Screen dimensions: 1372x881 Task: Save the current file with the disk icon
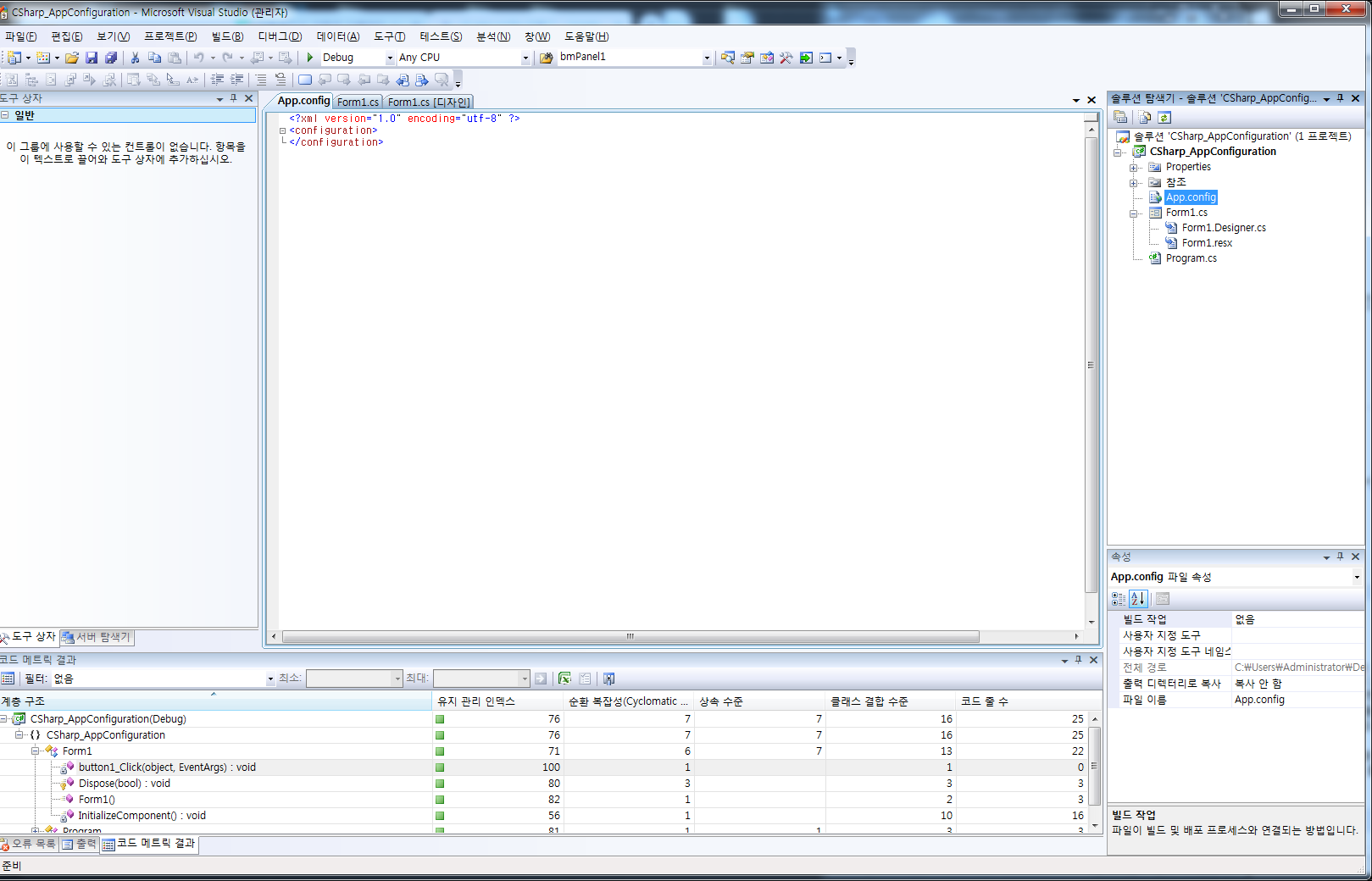[92, 58]
